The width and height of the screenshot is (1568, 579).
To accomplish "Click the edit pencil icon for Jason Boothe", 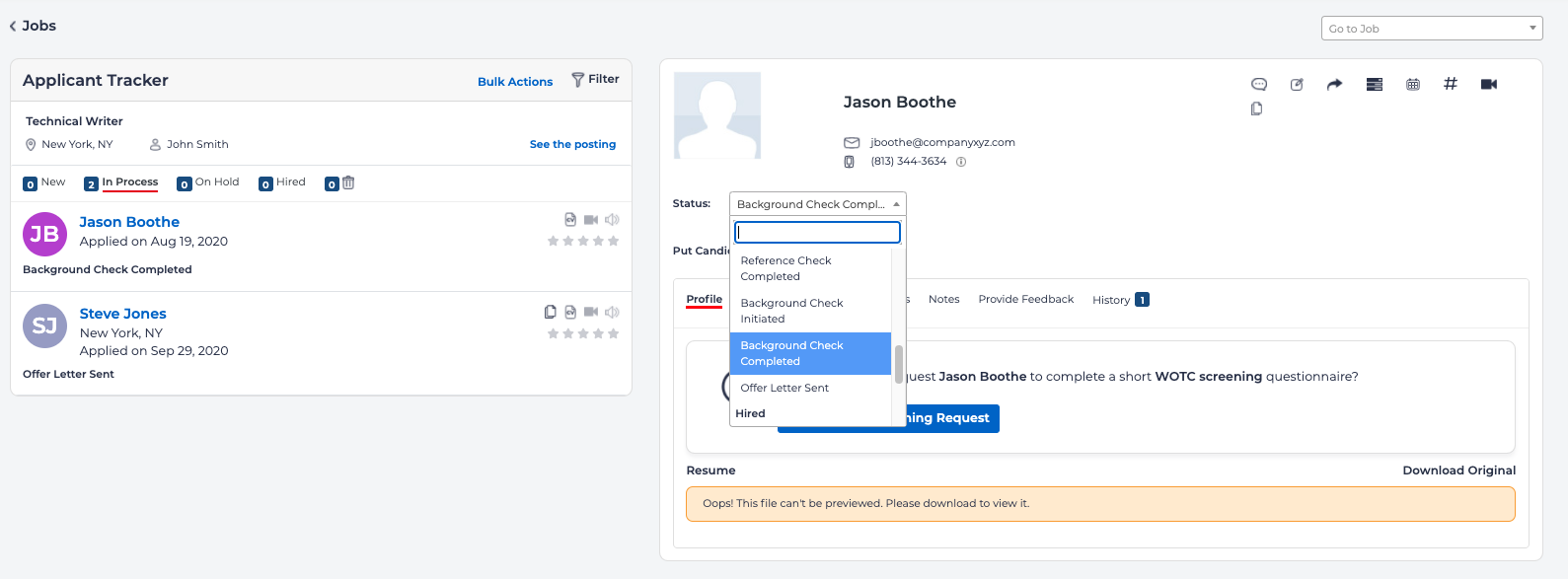I will [1297, 84].
